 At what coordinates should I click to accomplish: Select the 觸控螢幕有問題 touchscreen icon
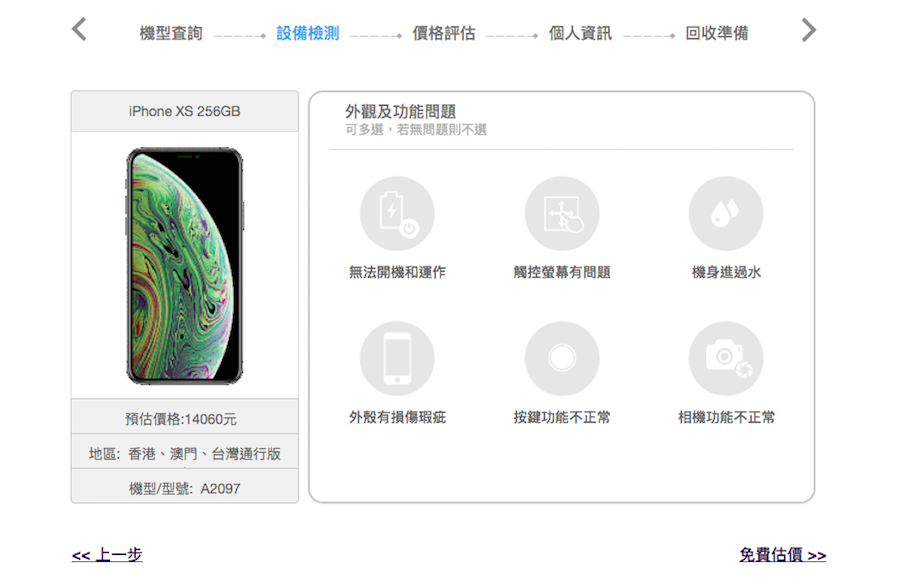coord(562,214)
